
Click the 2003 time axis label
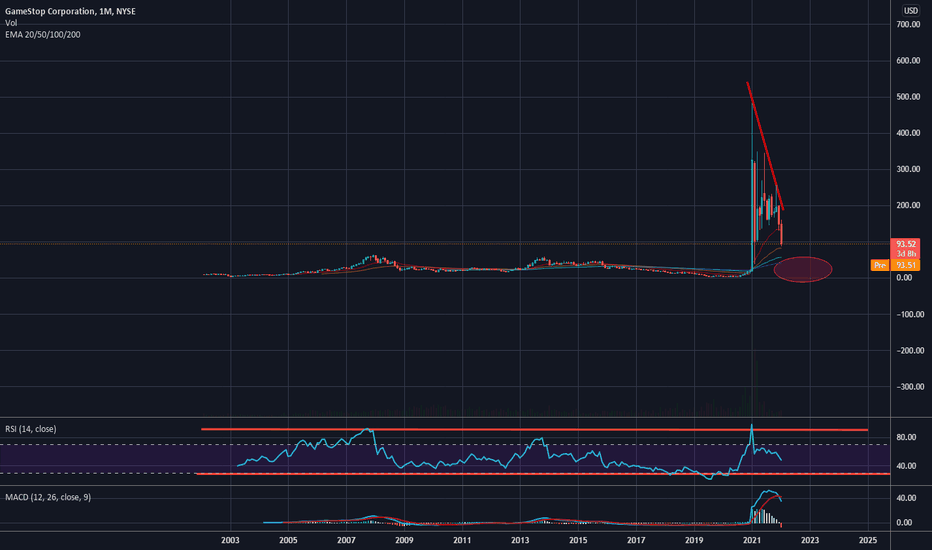point(230,540)
